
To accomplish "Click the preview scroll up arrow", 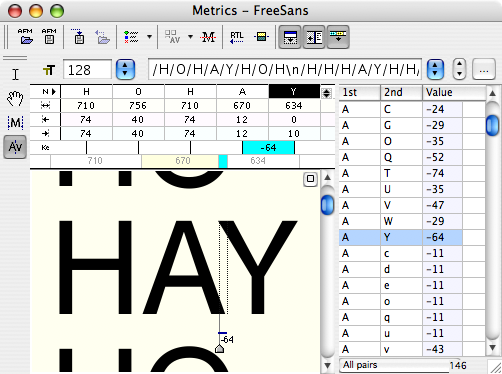I will pos(327,177).
